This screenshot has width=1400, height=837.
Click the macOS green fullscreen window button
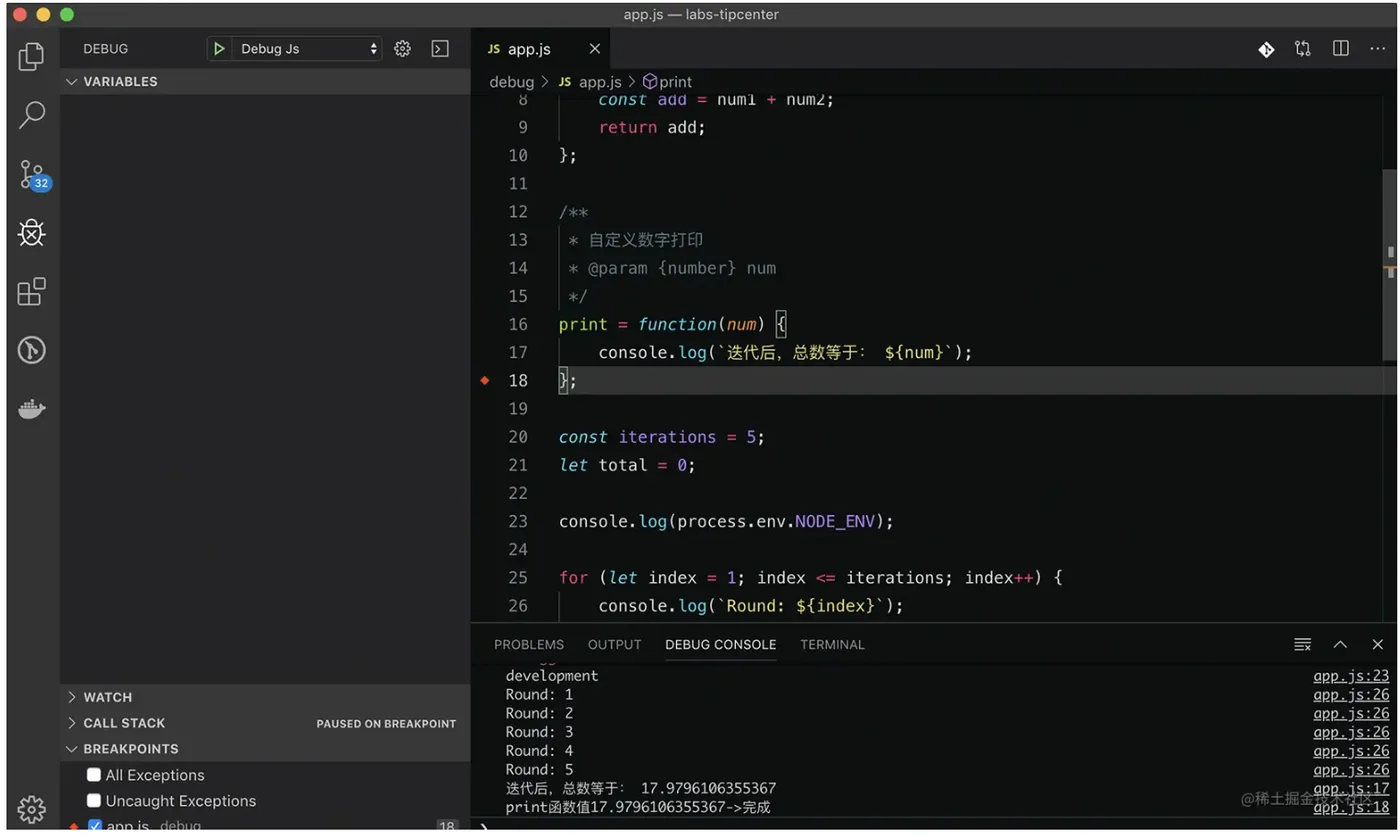click(67, 14)
